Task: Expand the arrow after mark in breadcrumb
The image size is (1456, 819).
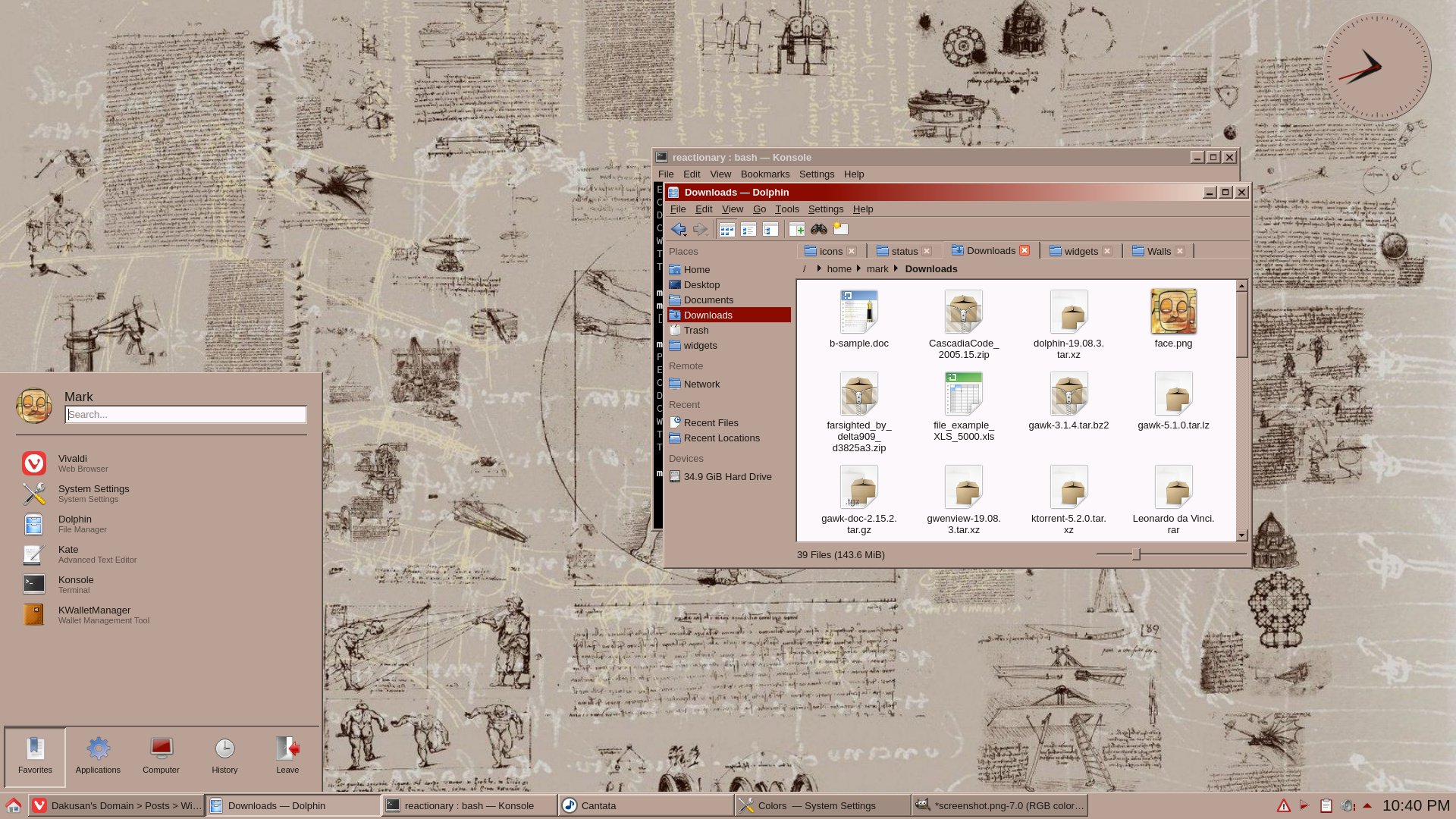Action: (x=896, y=269)
